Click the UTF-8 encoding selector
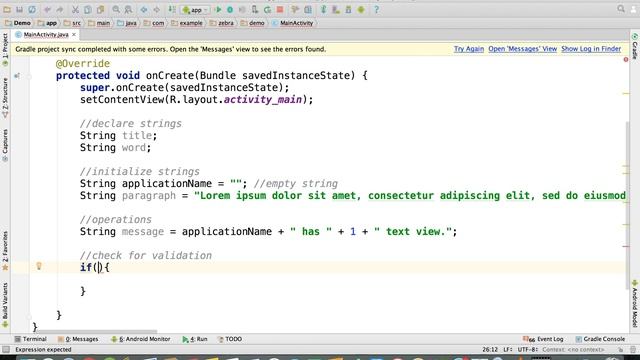Viewport: 640px width, 360px height. point(527,350)
